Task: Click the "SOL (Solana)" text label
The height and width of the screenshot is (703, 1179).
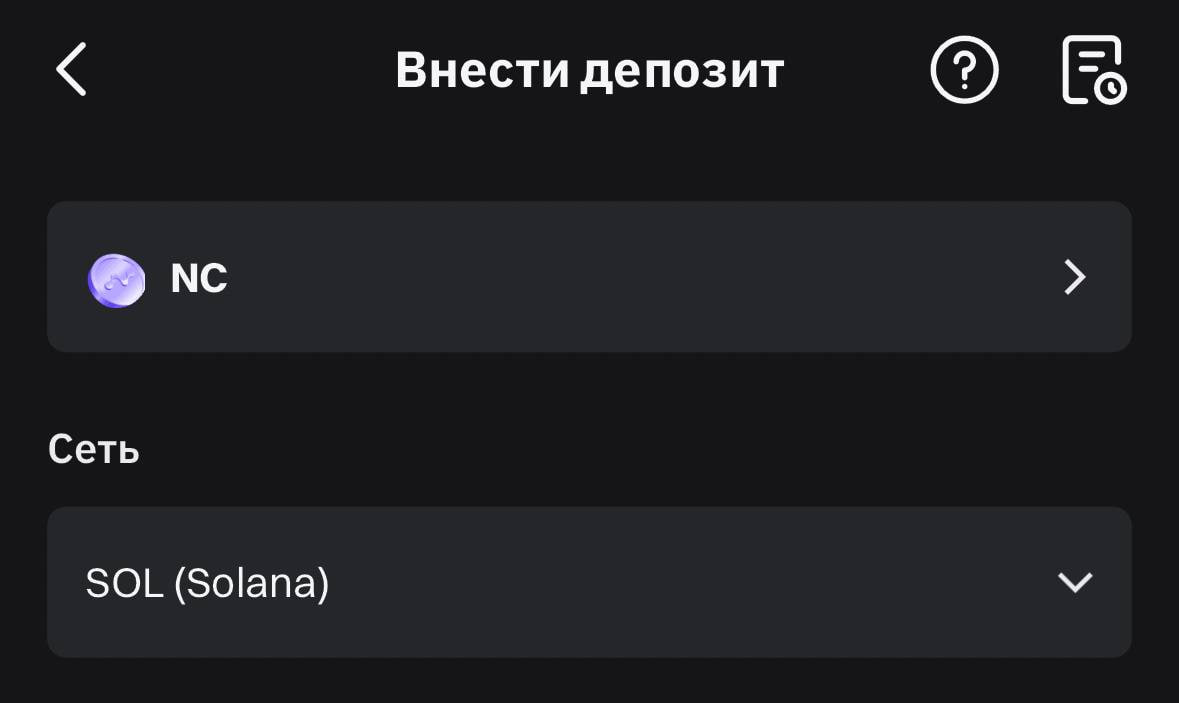Action: click(x=208, y=583)
